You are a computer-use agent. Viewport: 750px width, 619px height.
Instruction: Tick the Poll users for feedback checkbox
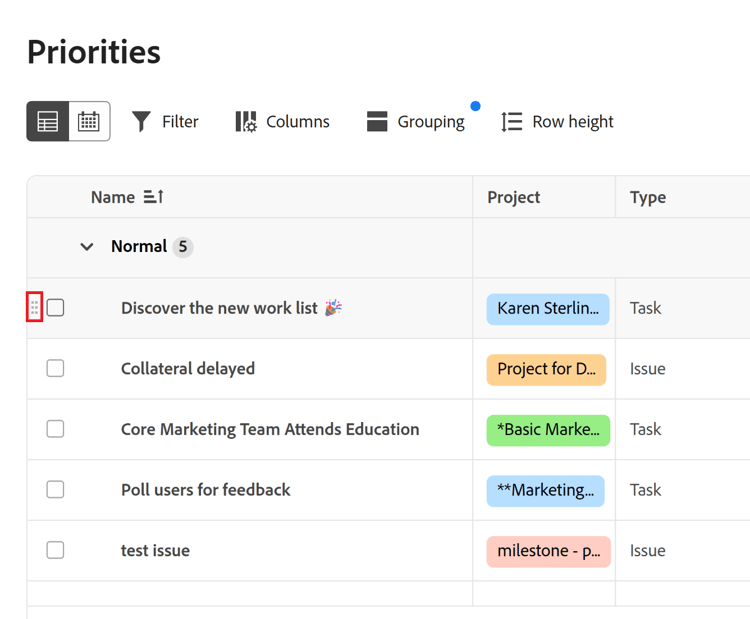(x=56, y=490)
